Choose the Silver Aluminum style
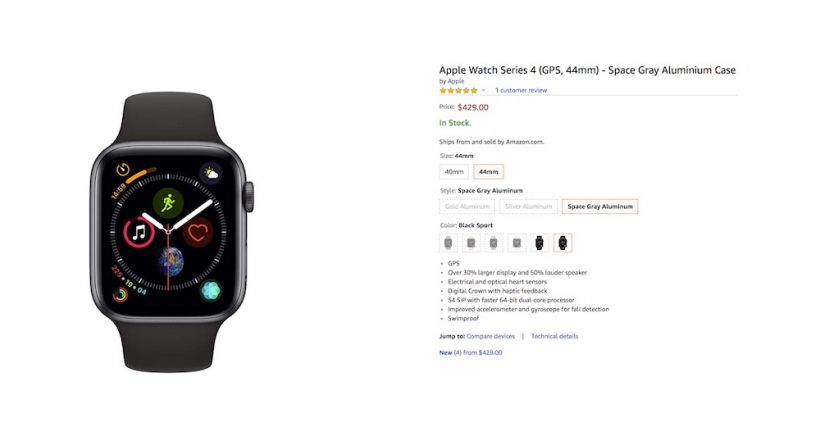Screen dimensions: 820x440 point(528,207)
